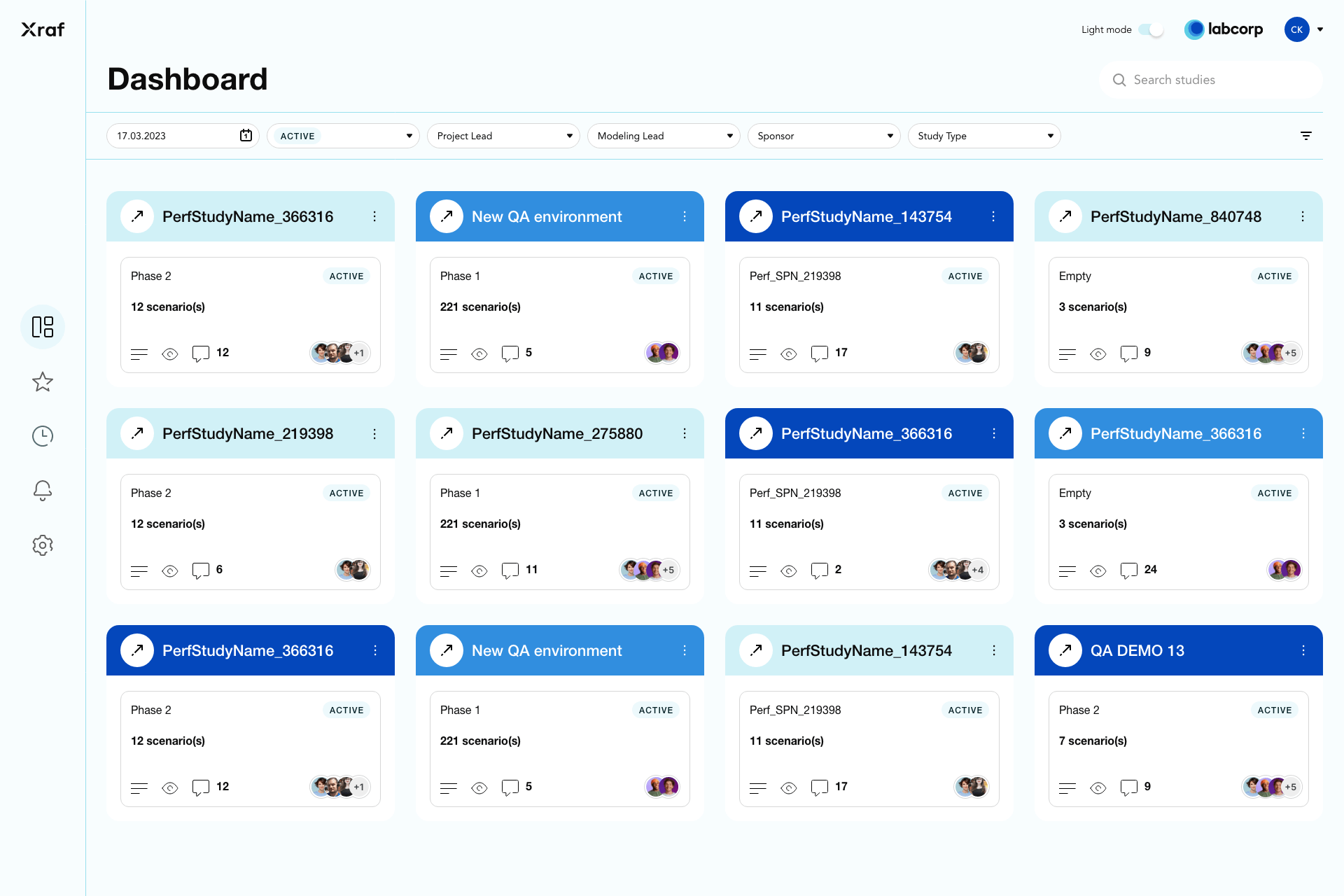Open the calendar picker in date field
This screenshot has height=896, width=1344.
[246, 135]
